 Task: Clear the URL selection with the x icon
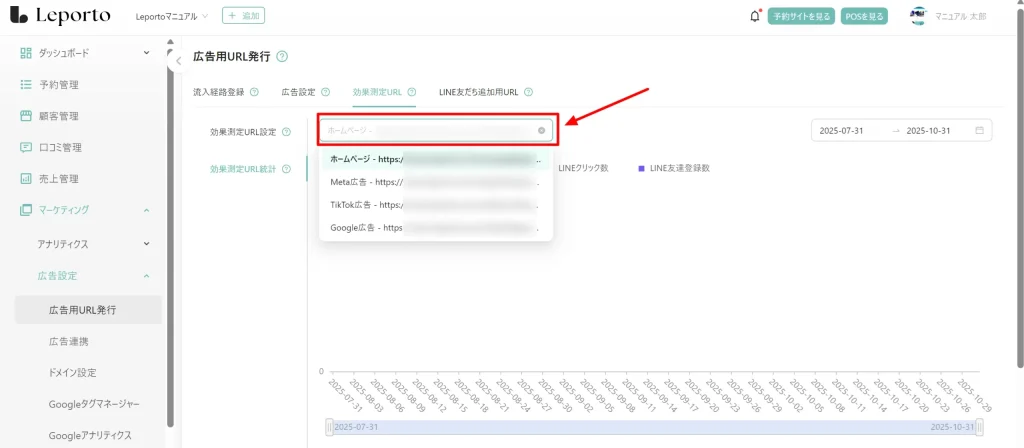pos(542,130)
